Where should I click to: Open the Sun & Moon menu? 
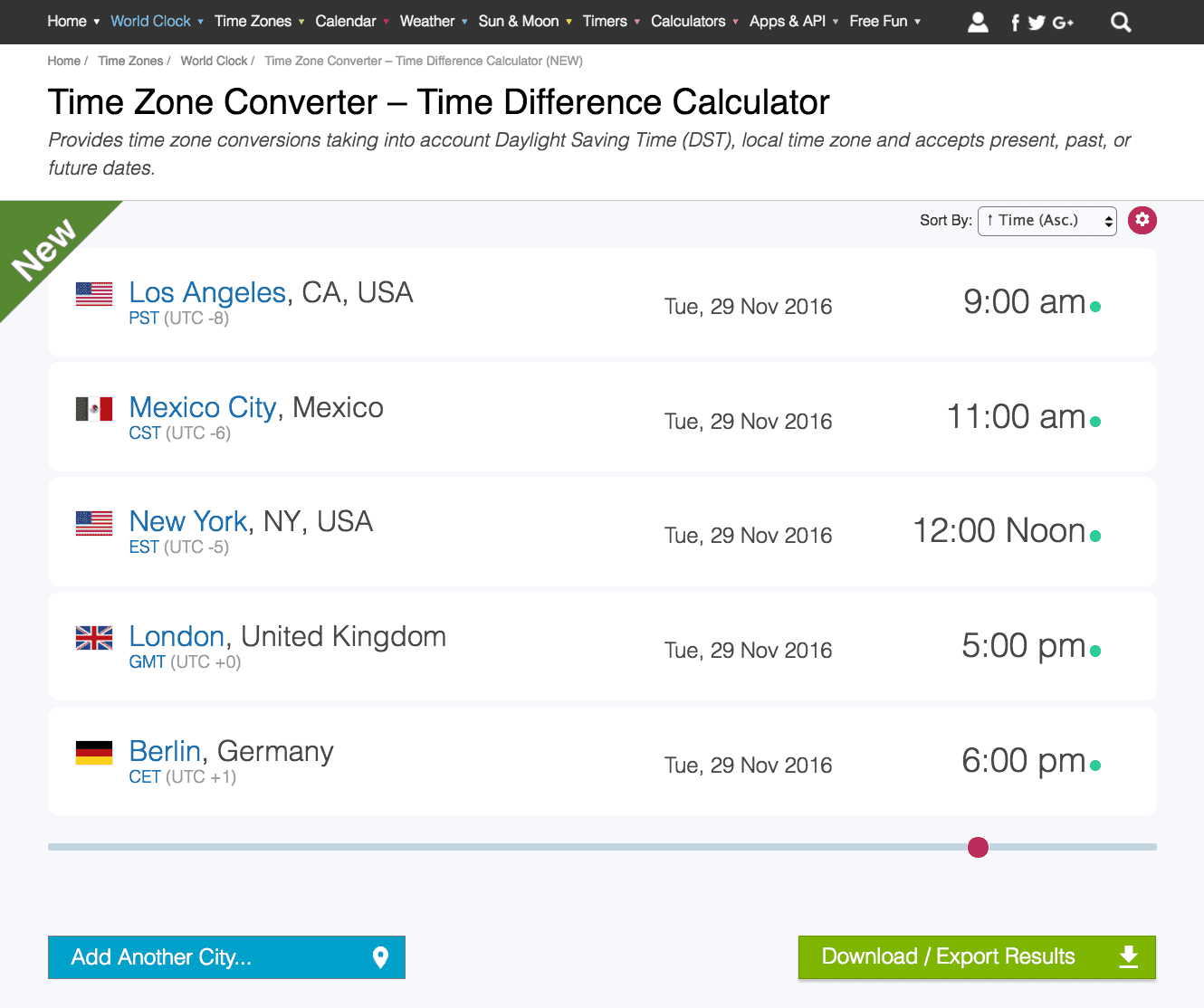point(525,21)
